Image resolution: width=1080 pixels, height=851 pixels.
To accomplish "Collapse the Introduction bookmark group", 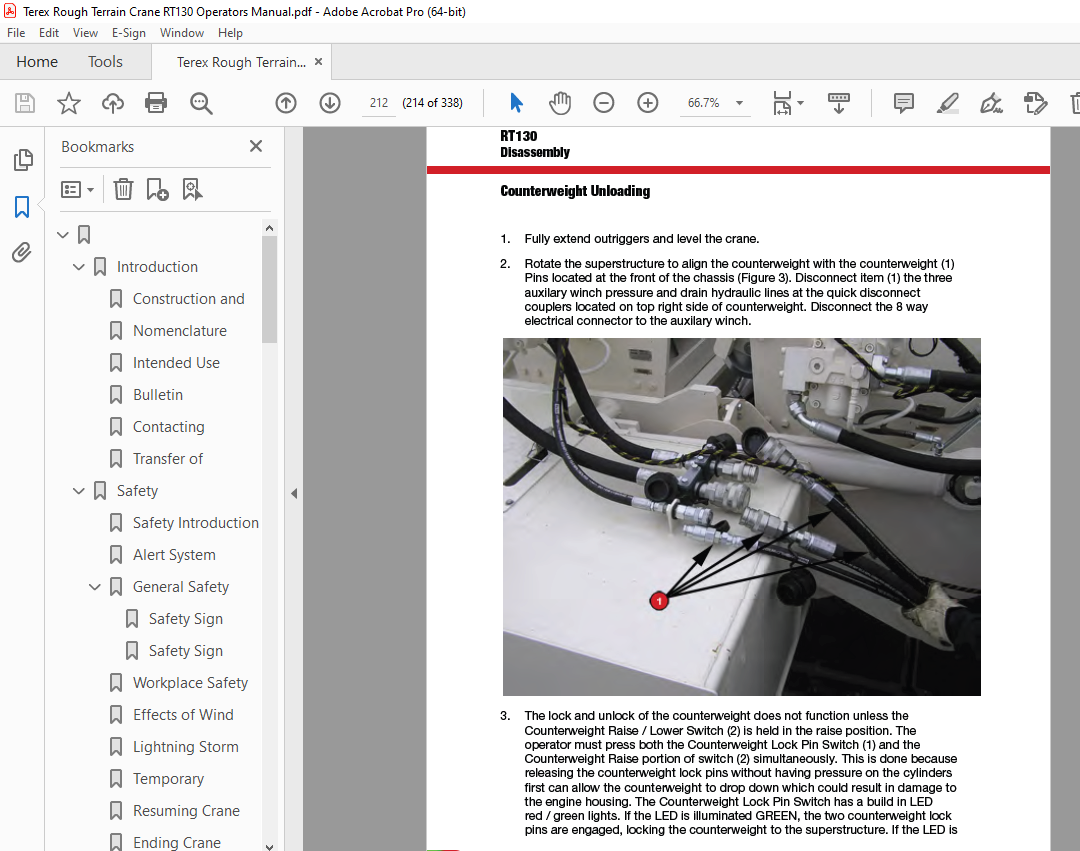I will pos(79,266).
